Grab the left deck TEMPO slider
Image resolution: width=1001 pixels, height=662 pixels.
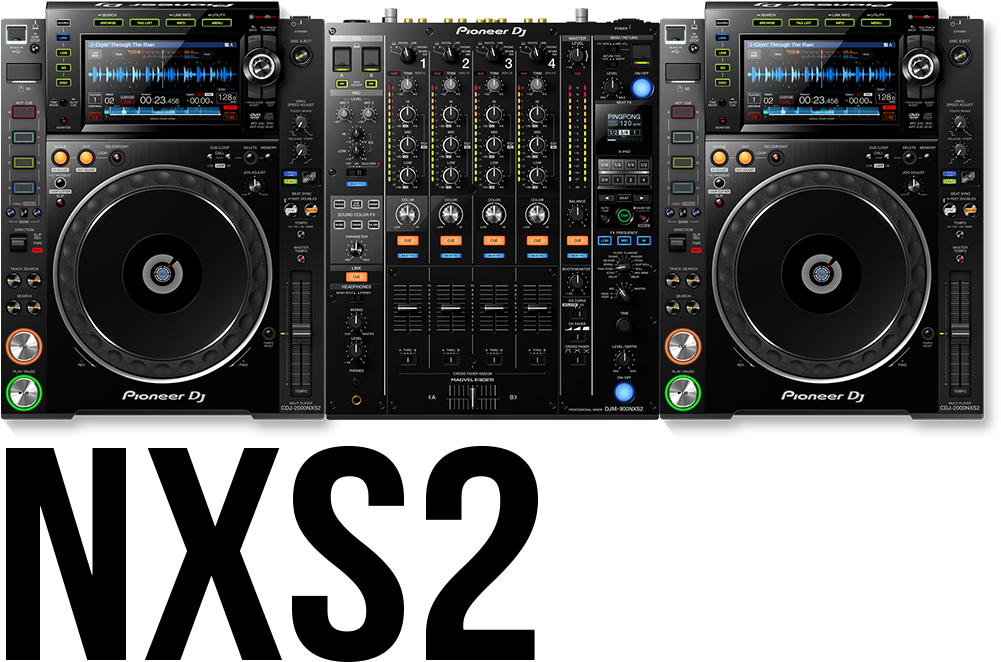pyautogui.click(x=301, y=333)
